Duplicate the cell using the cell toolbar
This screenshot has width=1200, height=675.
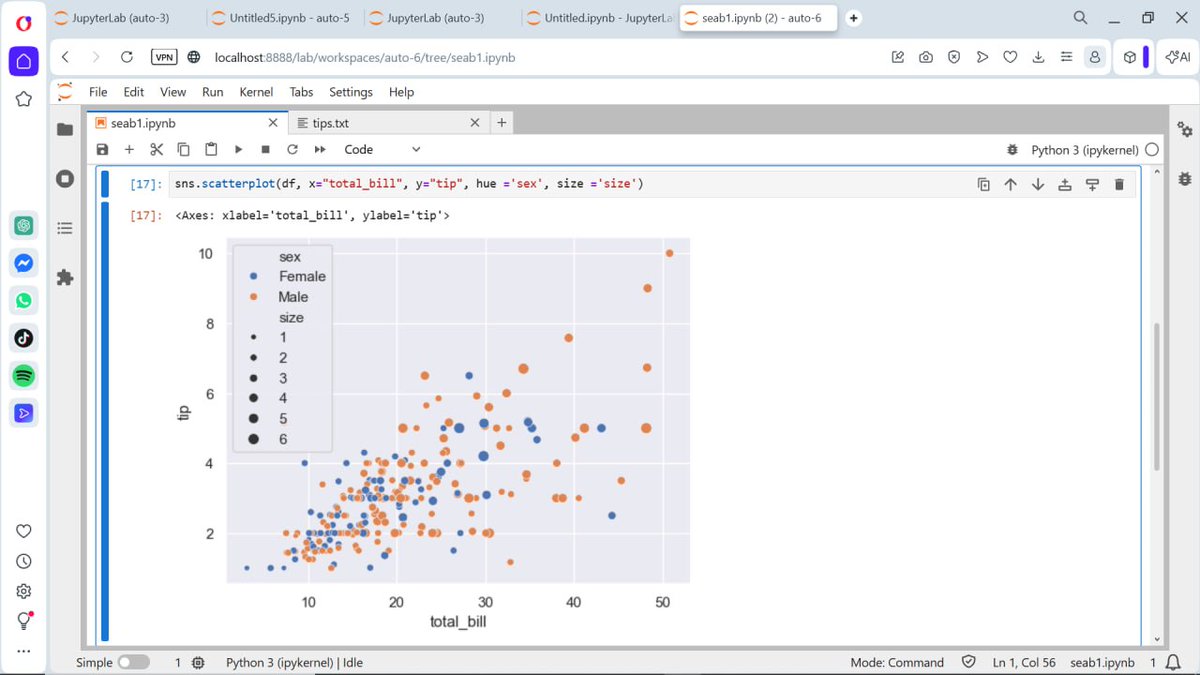point(984,184)
